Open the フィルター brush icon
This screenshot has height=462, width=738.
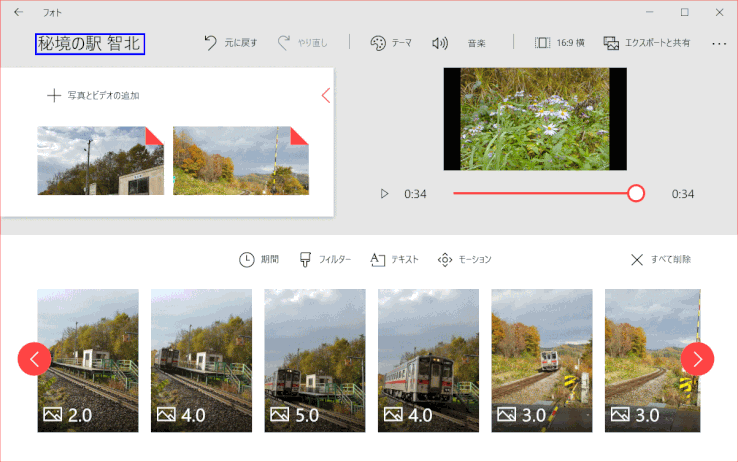pos(305,259)
